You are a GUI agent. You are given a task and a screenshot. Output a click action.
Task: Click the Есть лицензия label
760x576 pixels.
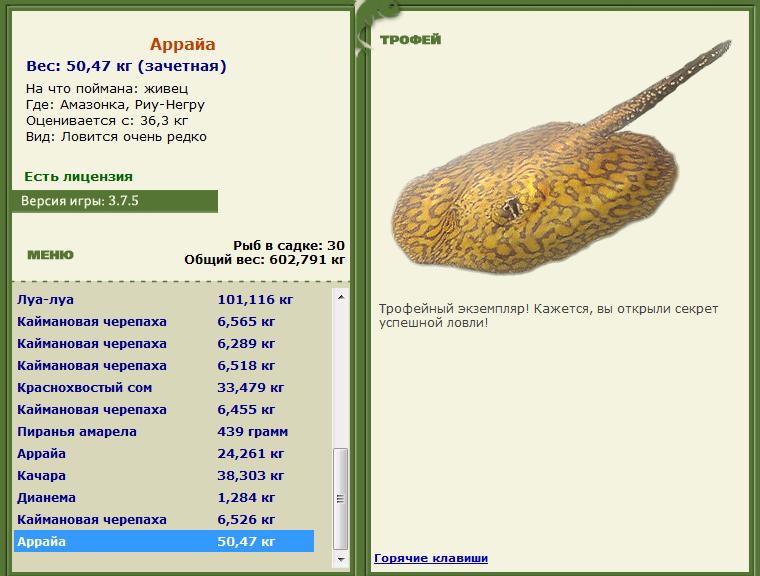pyautogui.click(x=79, y=176)
